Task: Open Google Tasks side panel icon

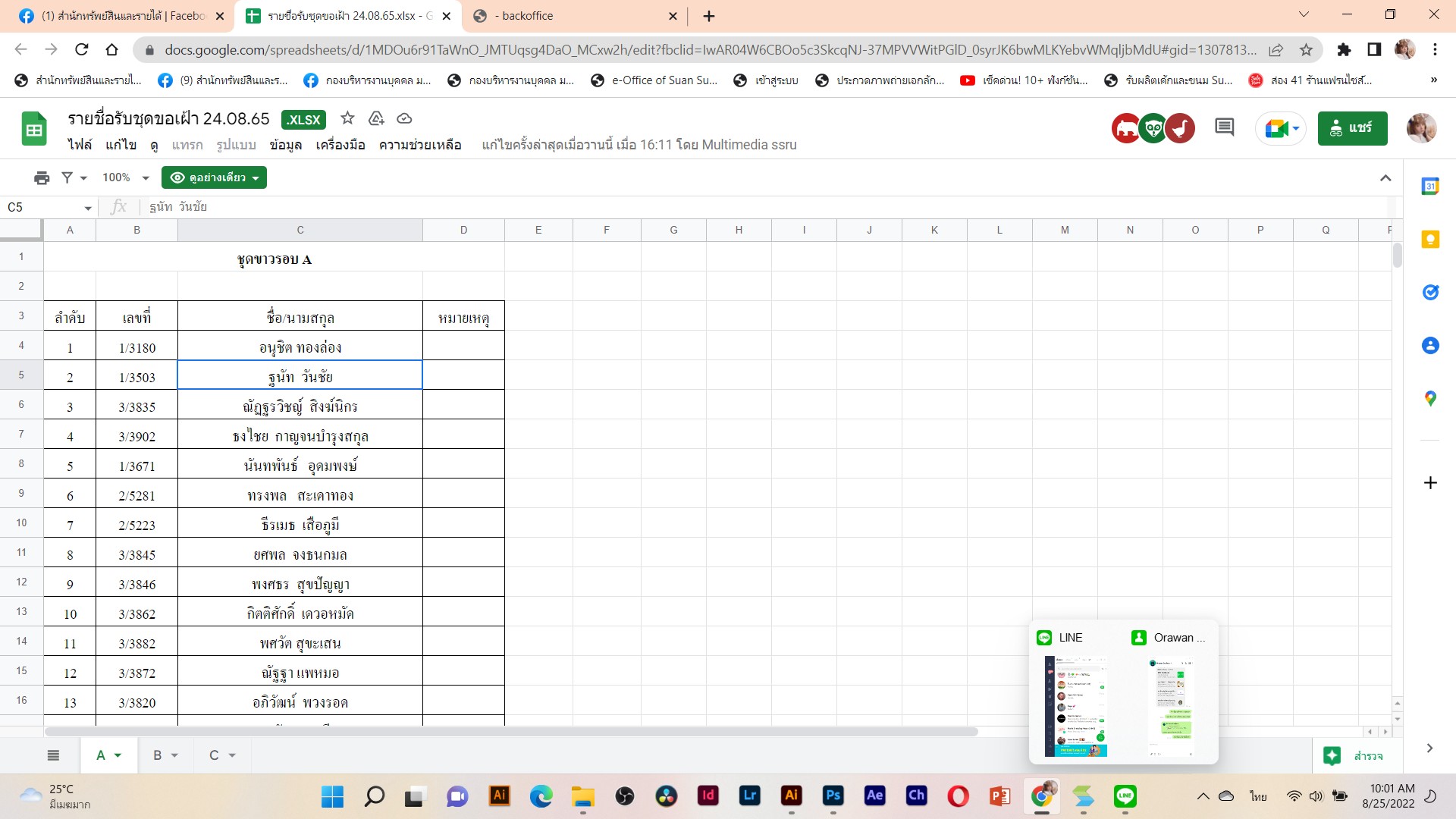Action: 1430,293
